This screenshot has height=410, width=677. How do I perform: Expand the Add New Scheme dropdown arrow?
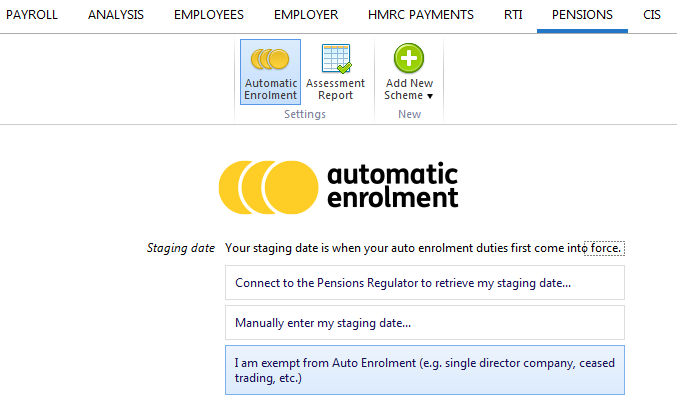coord(430,96)
